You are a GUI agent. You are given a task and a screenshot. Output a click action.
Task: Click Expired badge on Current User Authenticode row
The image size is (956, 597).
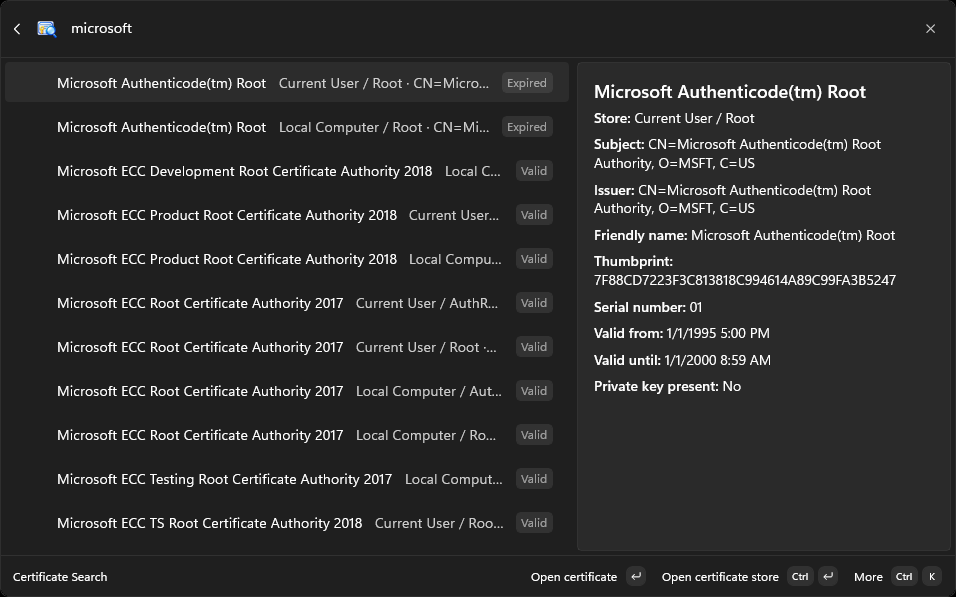coord(527,83)
